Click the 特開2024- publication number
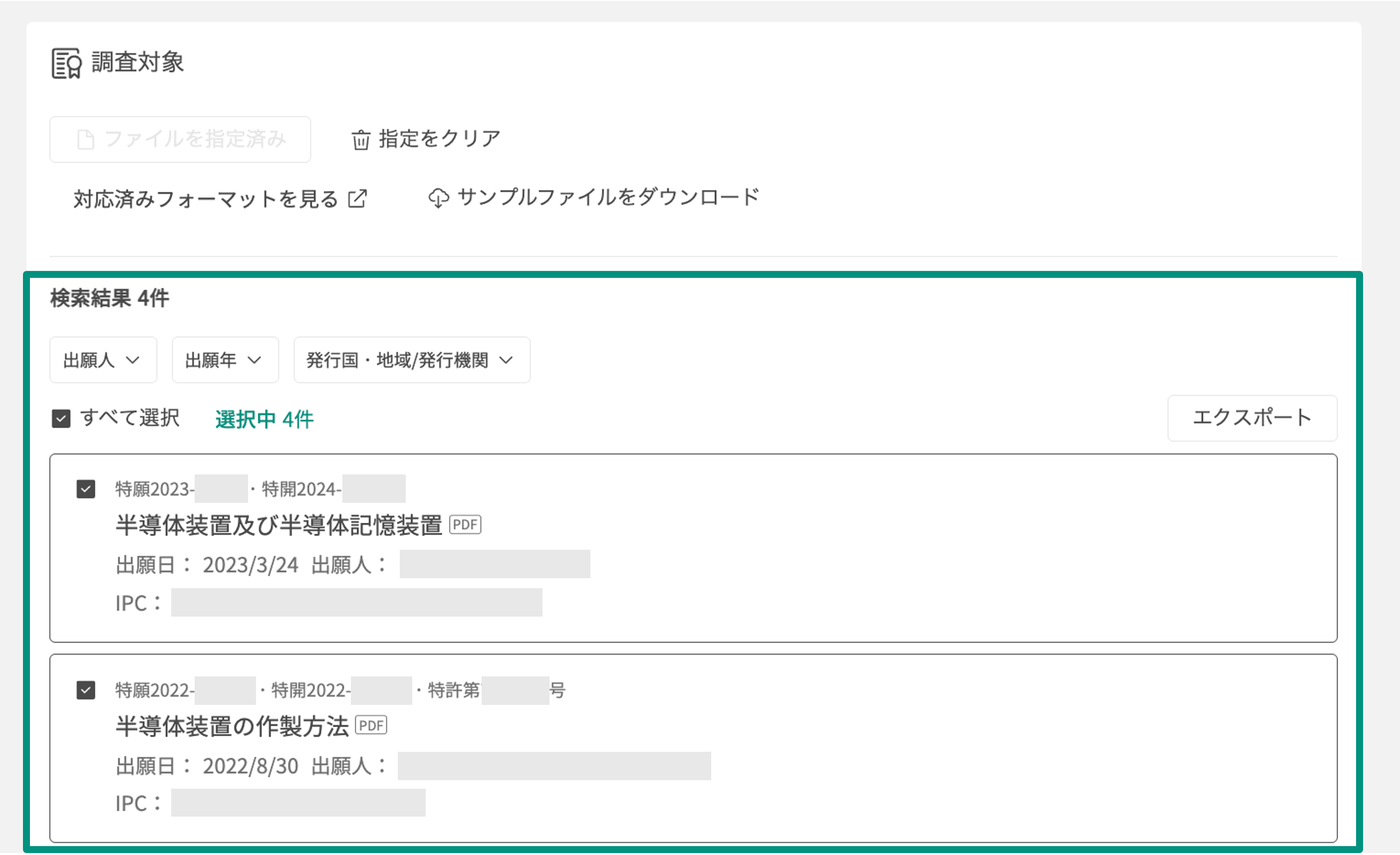1400x855 pixels. 301,489
